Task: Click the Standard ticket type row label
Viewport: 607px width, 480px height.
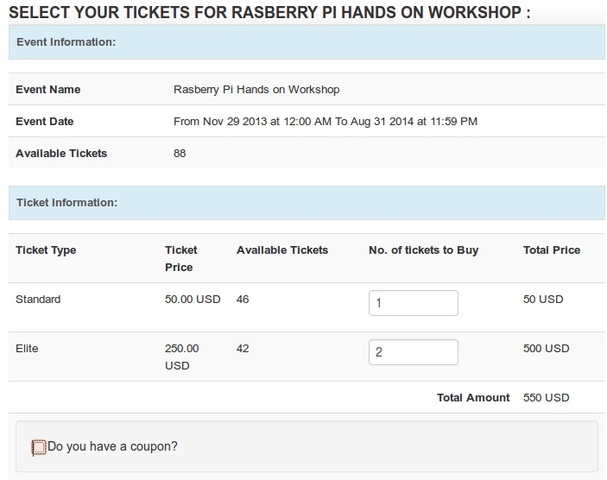Action: tap(39, 298)
